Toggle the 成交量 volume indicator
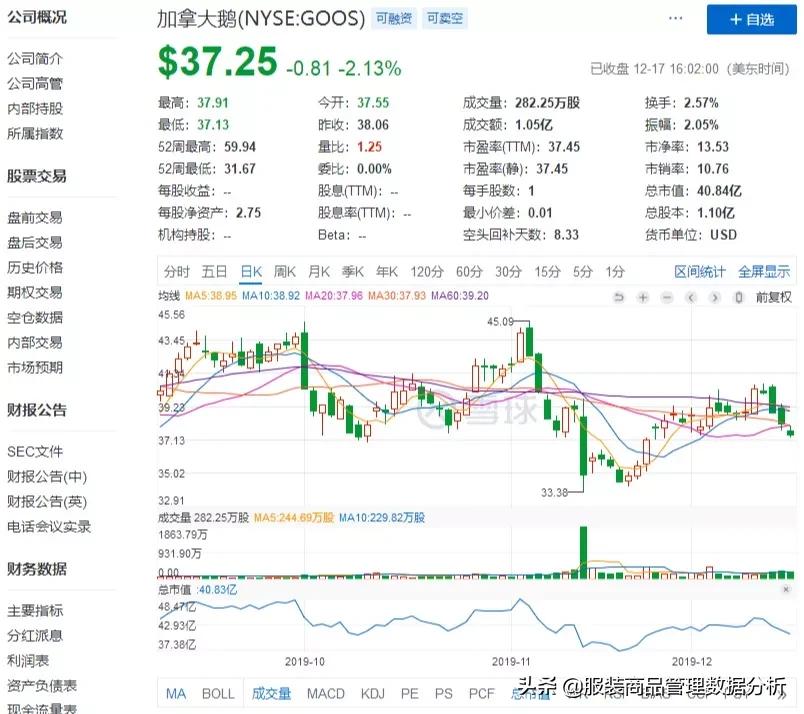 point(271,694)
